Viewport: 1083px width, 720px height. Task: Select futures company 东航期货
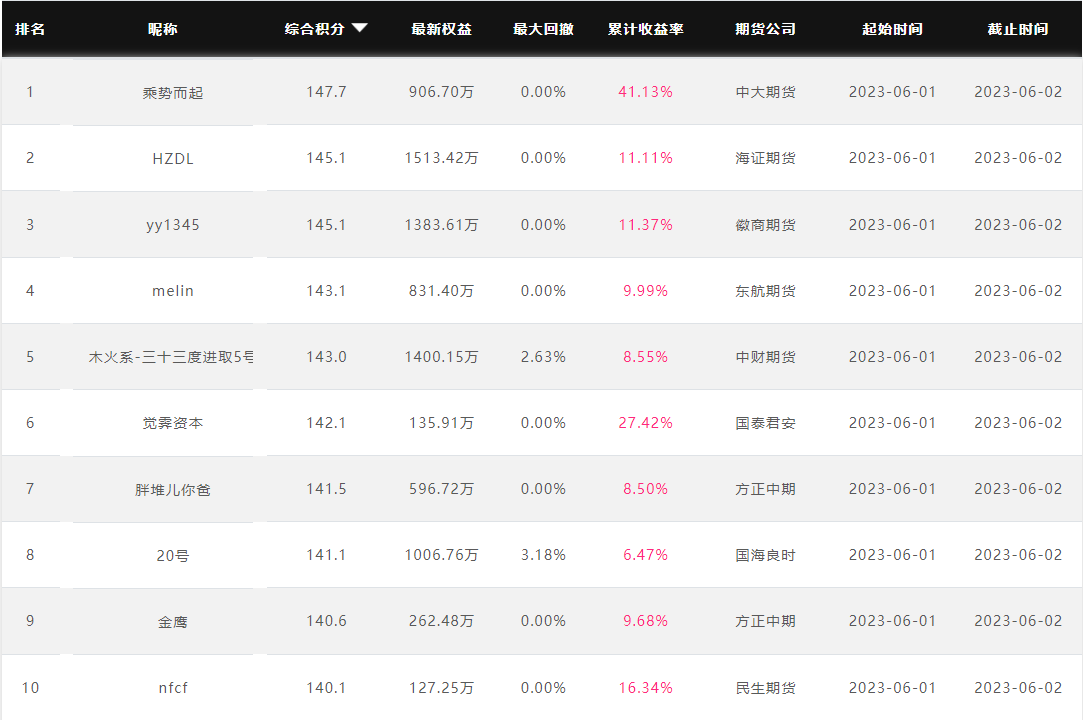[x=765, y=290]
